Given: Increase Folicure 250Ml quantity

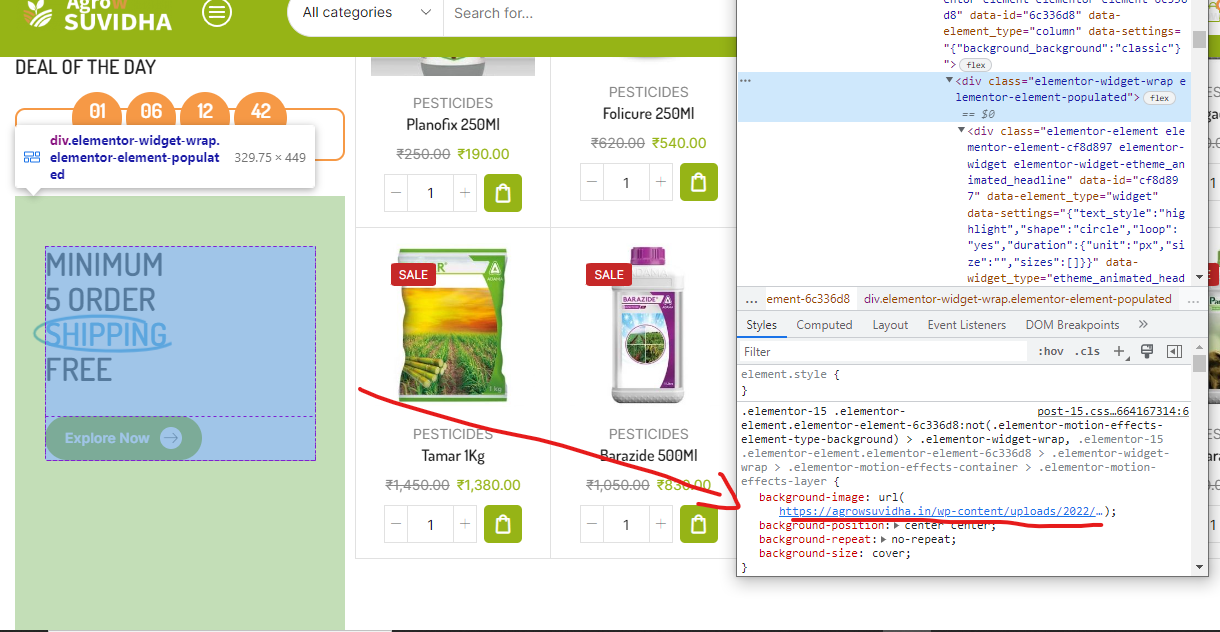Looking at the screenshot, I should coord(660,182).
